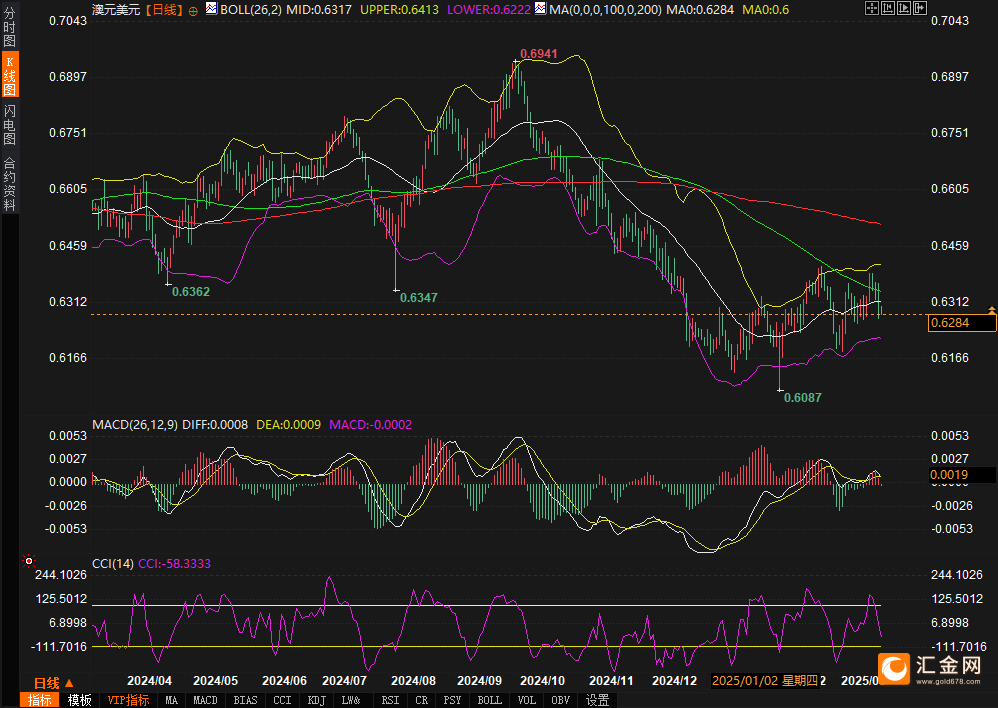Click the BOLL indicator chart icon
The width and height of the screenshot is (998, 708).
[210, 9]
